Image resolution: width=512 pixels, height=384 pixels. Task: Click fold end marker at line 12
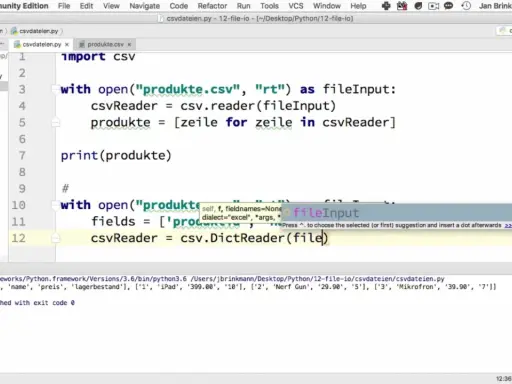55,238
